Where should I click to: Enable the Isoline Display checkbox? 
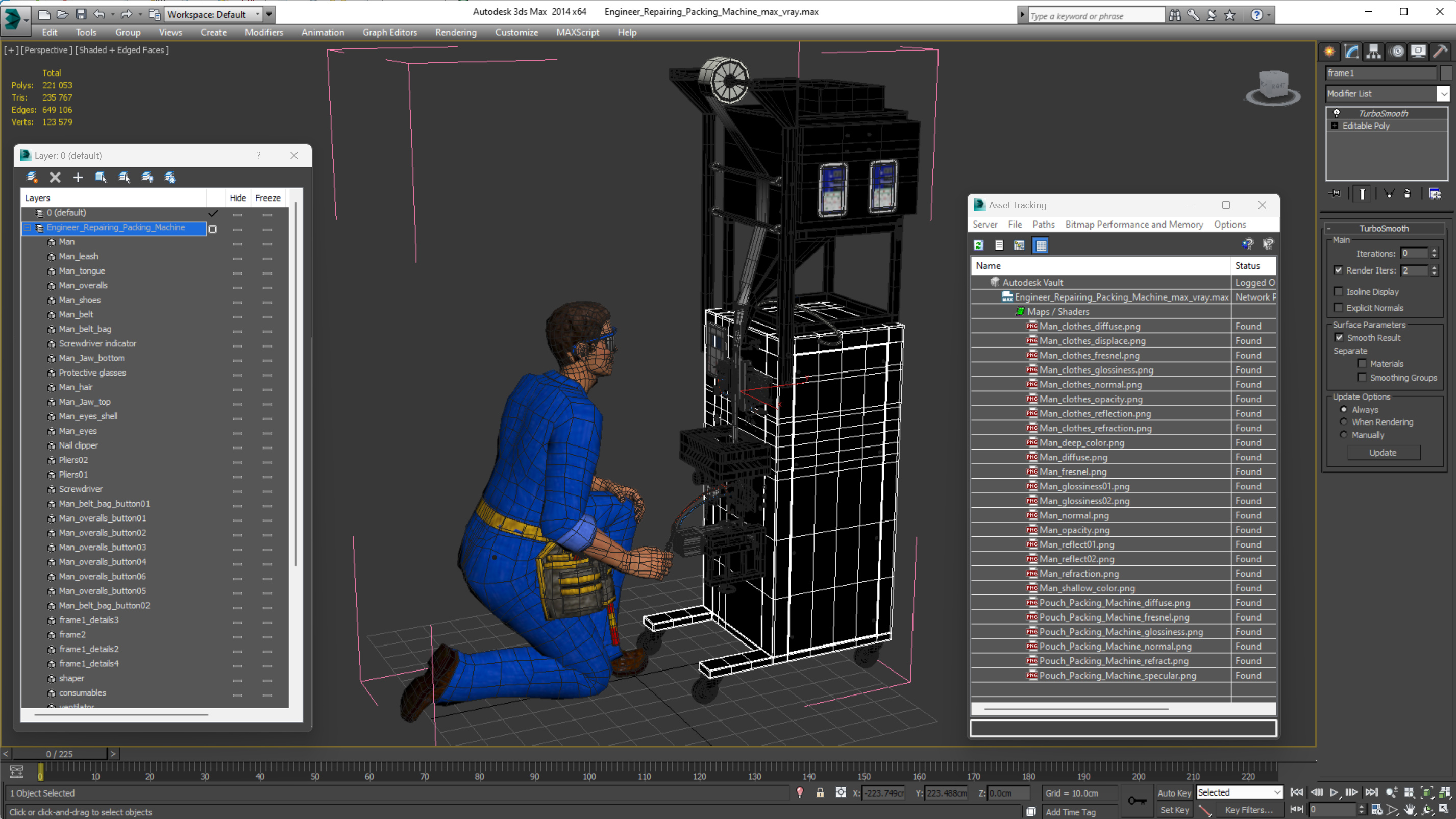[x=1338, y=292]
